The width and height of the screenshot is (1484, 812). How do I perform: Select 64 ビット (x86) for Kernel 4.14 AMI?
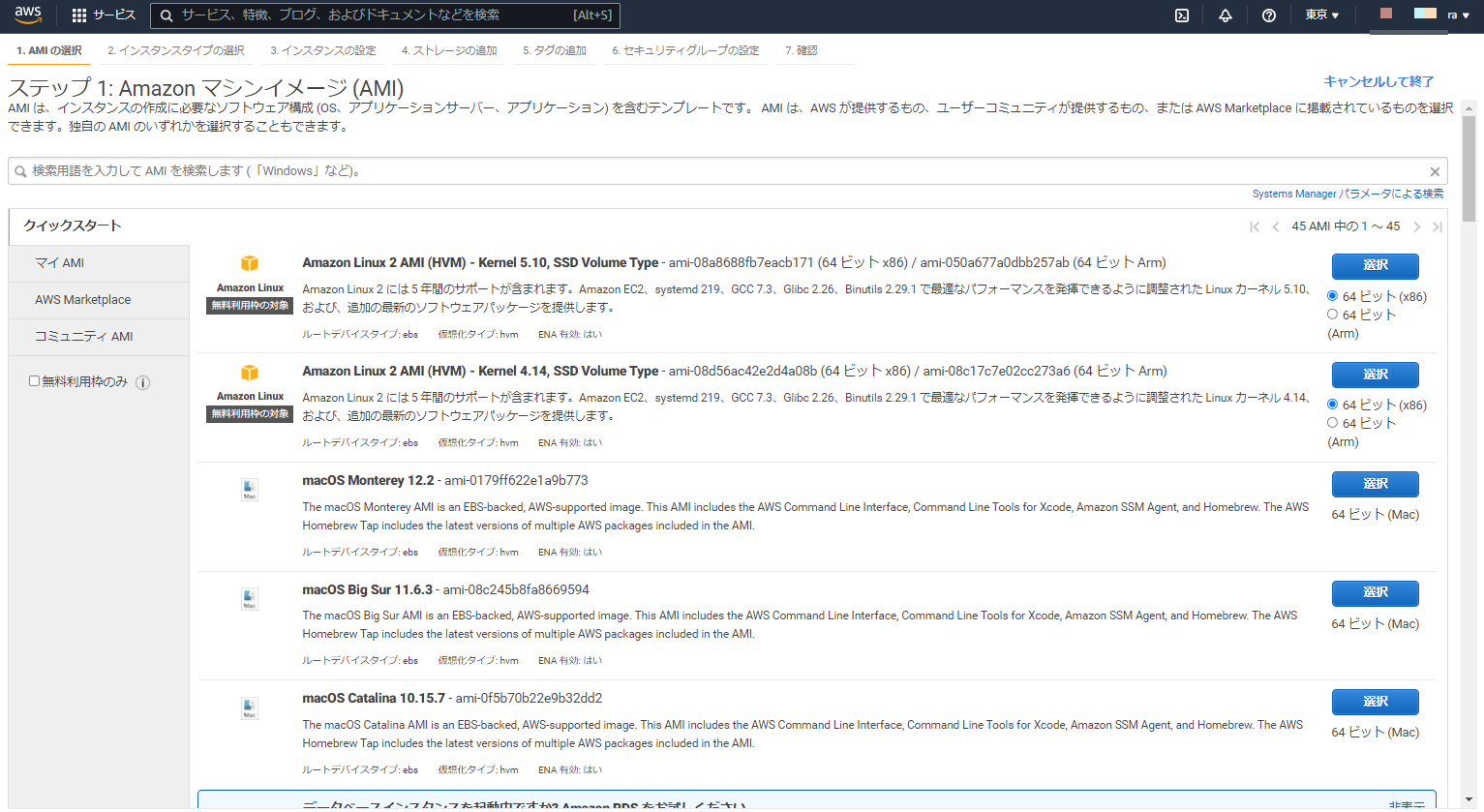point(1335,405)
